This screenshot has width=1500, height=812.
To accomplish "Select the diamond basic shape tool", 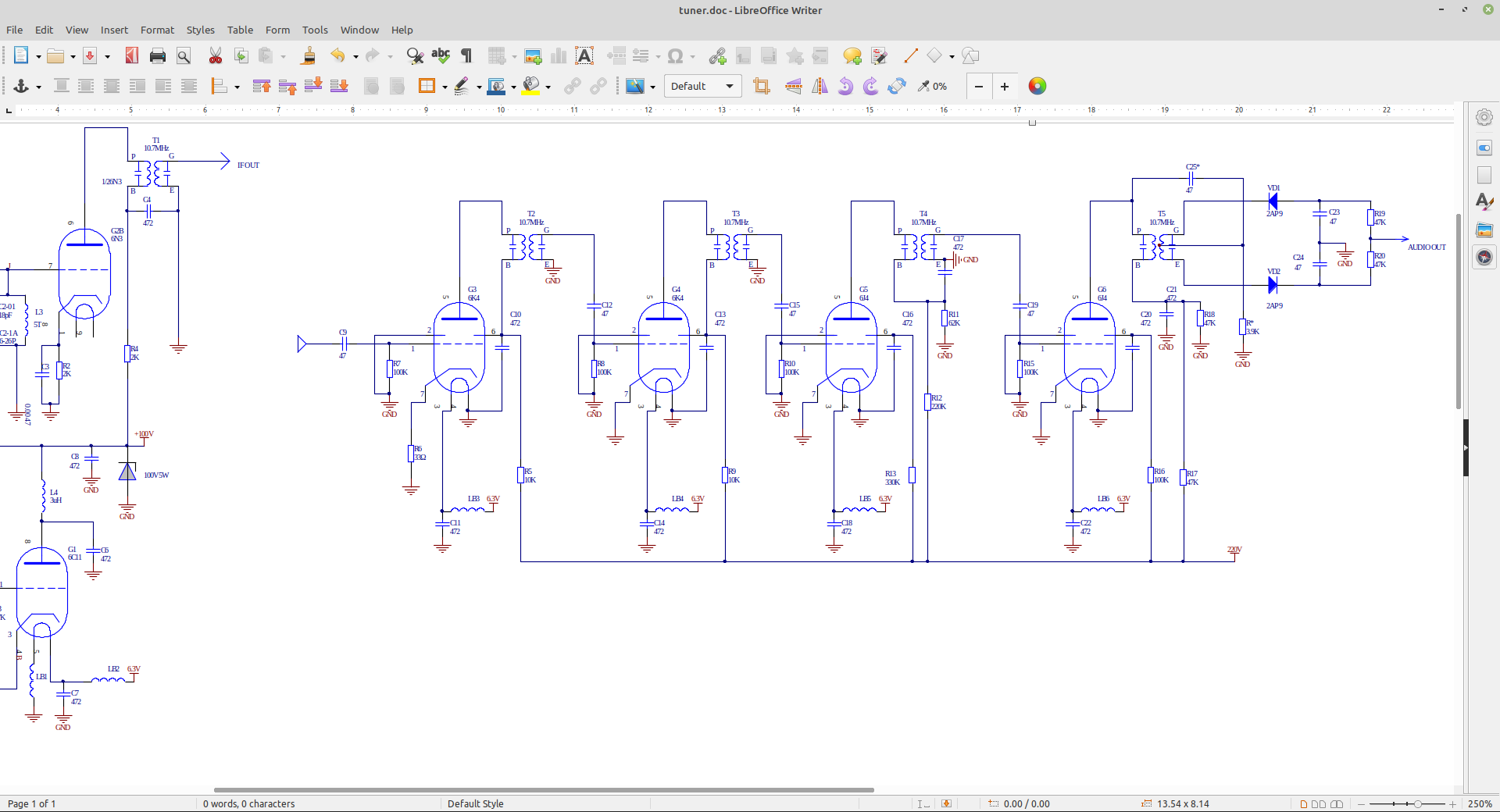I will pyautogui.click(x=934, y=55).
